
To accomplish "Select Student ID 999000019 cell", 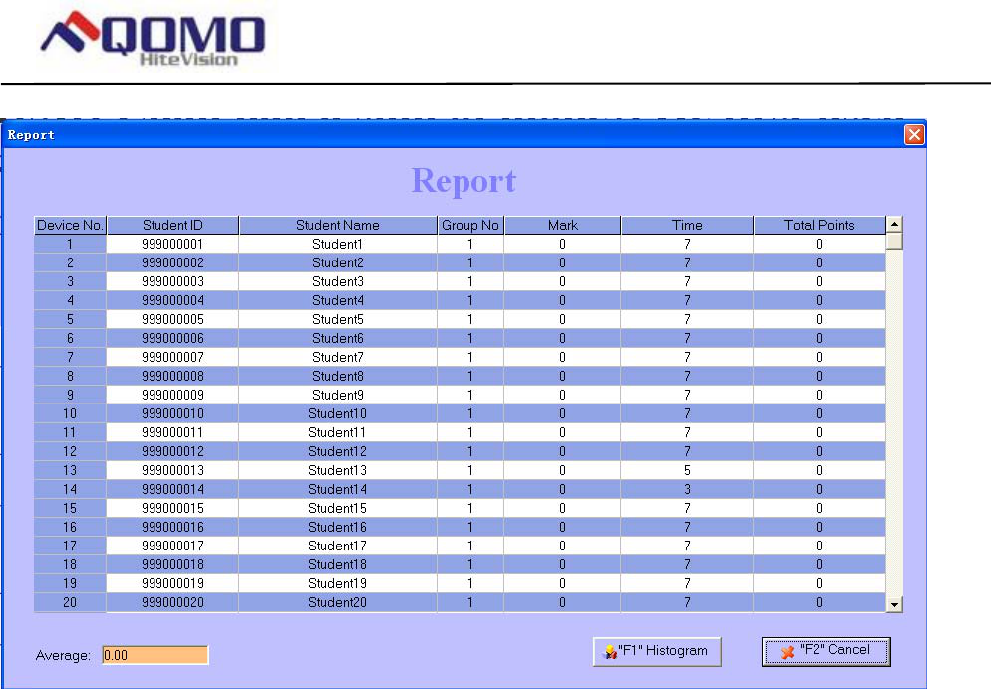I will pyautogui.click(x=173, y=583).
